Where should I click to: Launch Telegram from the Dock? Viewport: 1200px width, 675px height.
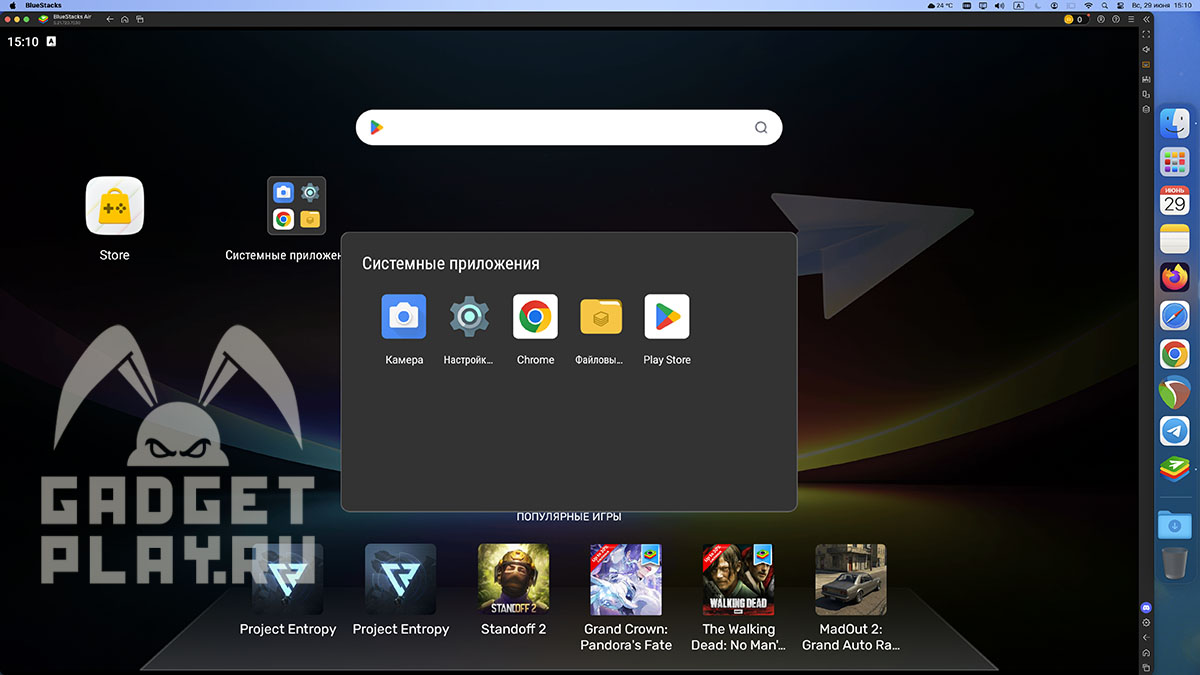pyautogui.click(x=1174, y=430)
